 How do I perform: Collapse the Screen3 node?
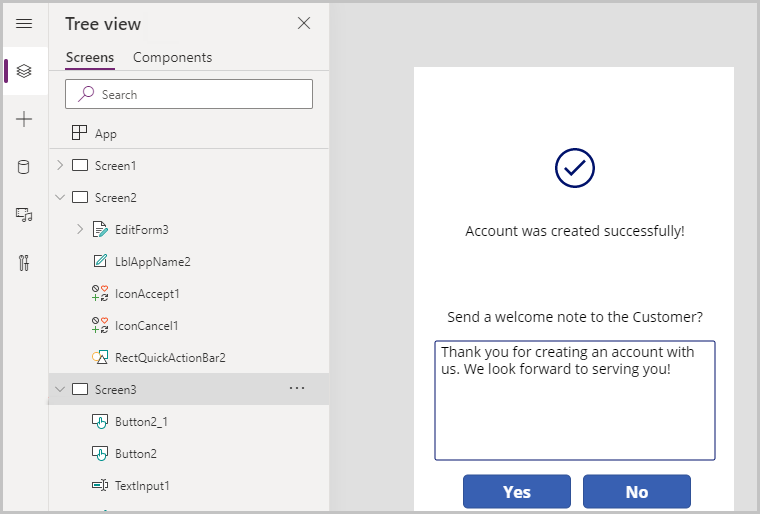[60, 389]
